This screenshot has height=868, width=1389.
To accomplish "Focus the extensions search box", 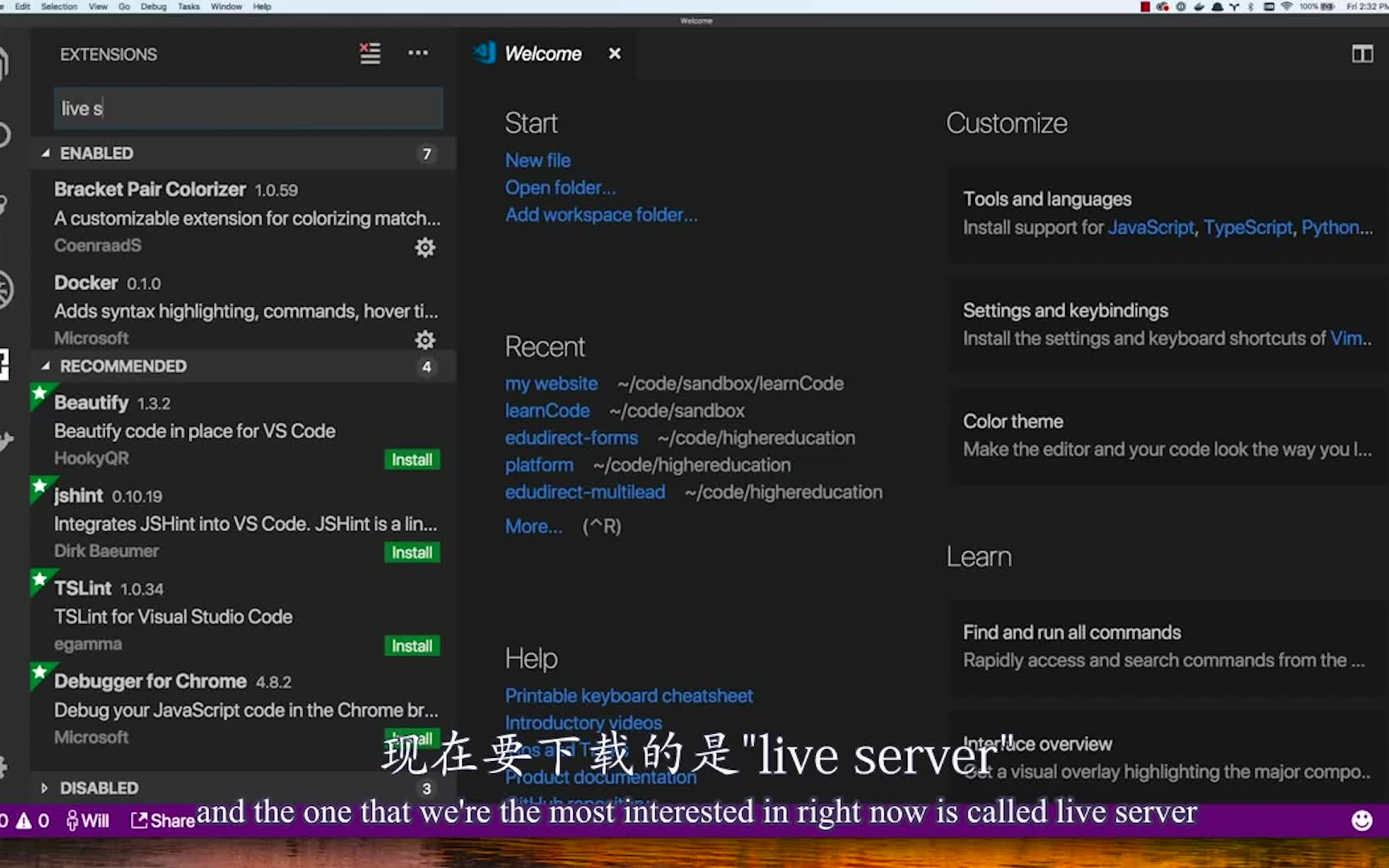I will pos(248,108).
